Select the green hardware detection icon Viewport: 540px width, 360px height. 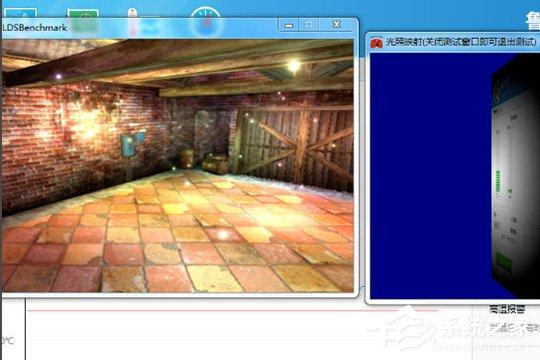83,14
